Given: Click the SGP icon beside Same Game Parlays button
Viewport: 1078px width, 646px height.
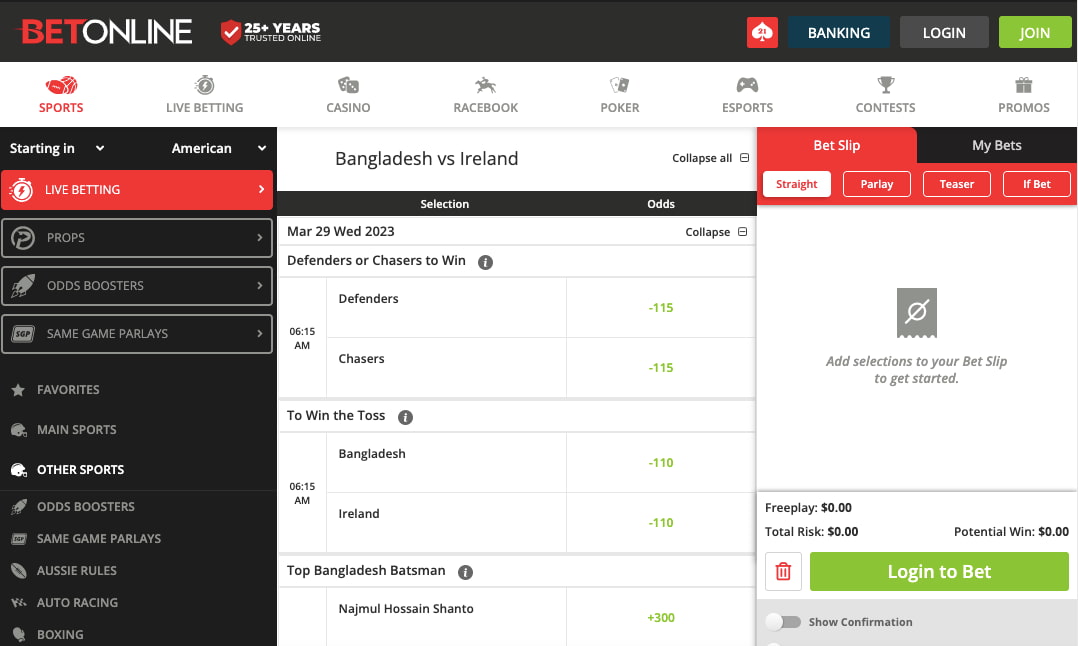Looking at the screenshot, I should (23, 334).
